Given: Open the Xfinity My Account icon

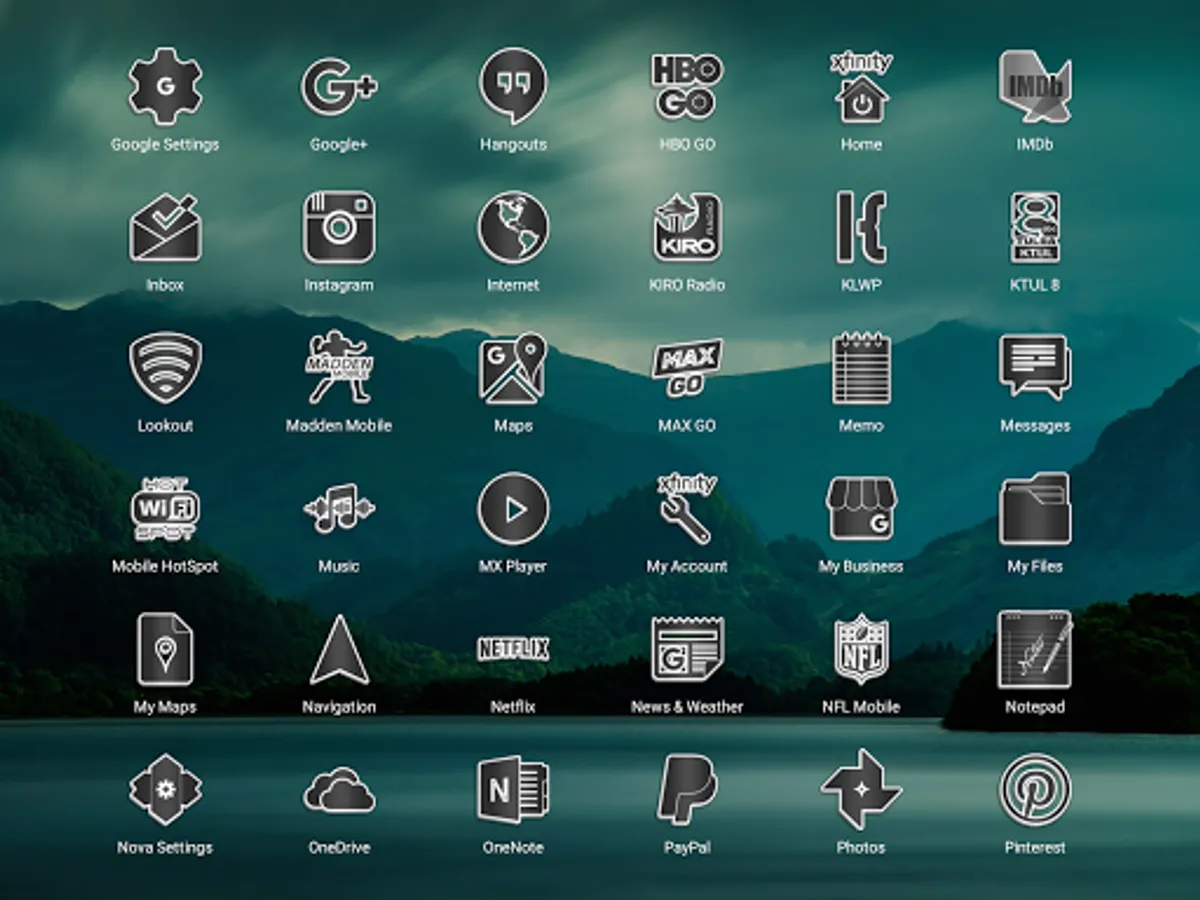Looking at the screenshot, I should pos(687,509).
